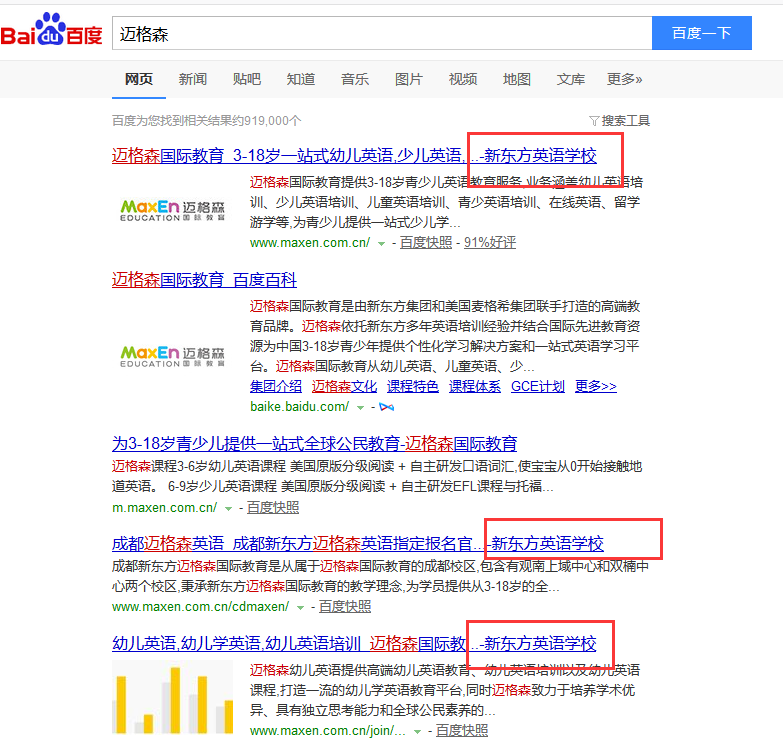This screenshot has width=783, height=743.
Task: Open 搜索工具 filter options
Action: click(x=620, y=121)
